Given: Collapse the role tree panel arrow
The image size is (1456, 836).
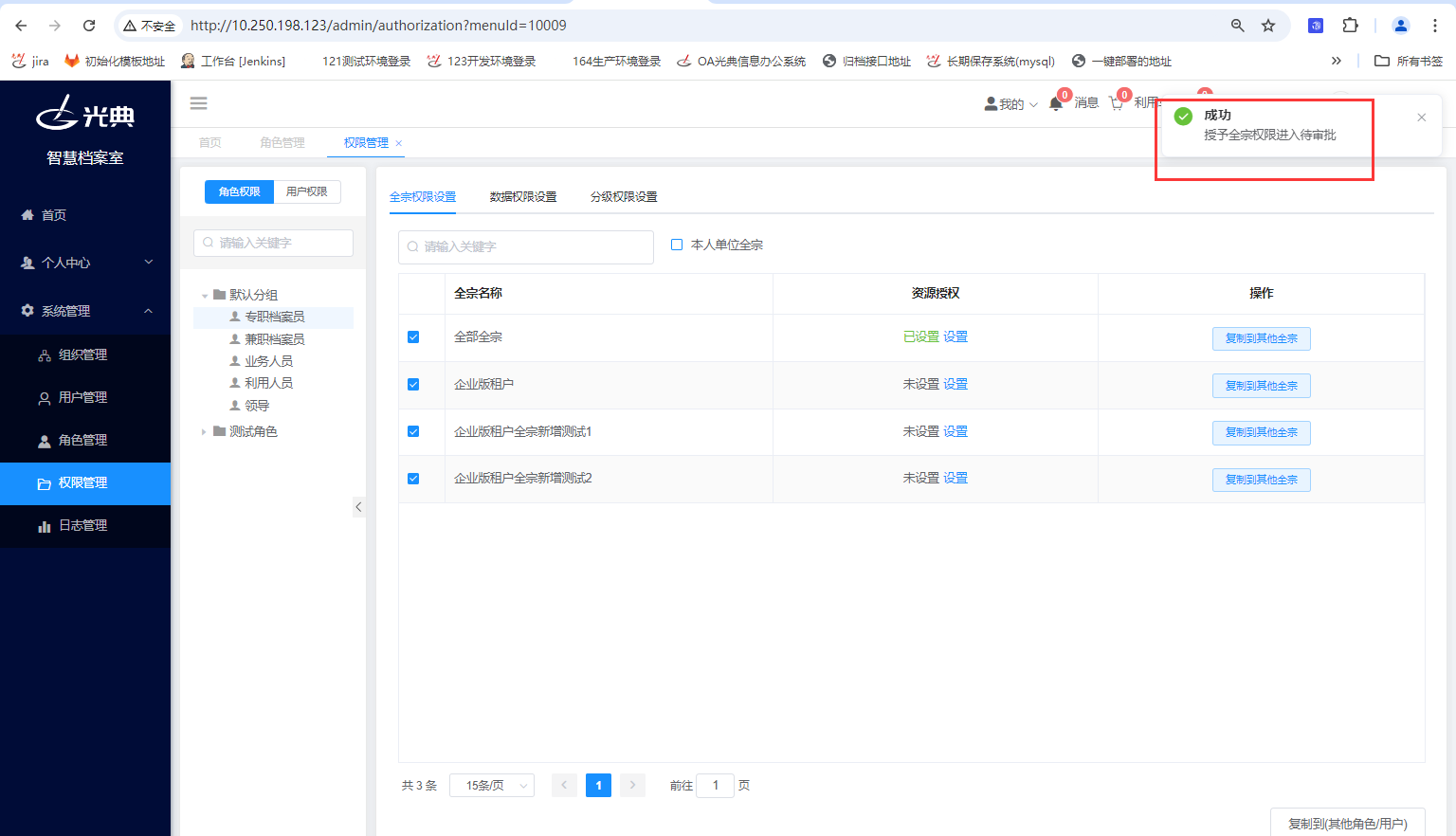Looking at the screenshot, I should [358, 507].
